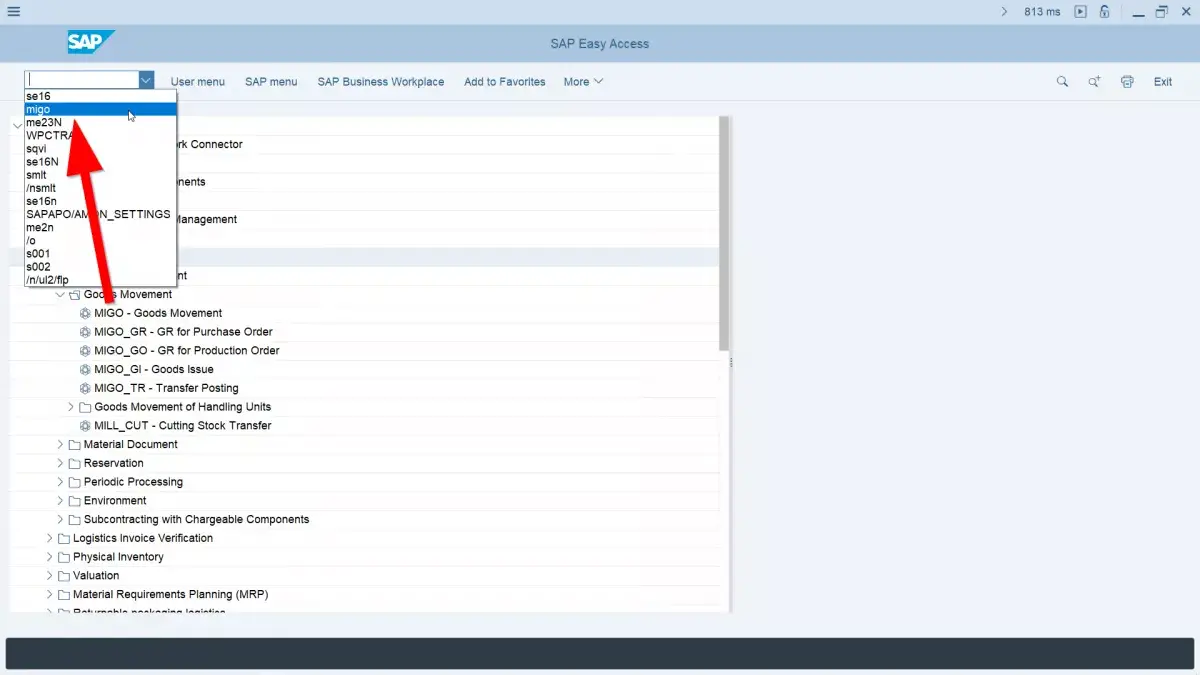Select s002 in the command history
The height and width of the screenshot is (675, 1200).
(x=100, y=267)
